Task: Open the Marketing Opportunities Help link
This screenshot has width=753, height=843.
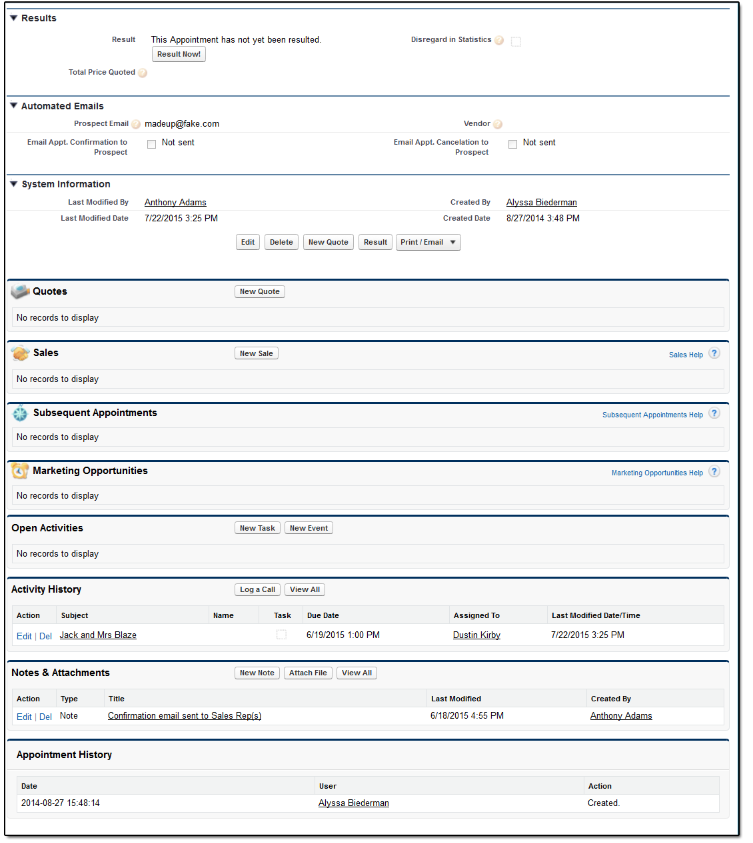Action: [x=657, y=473]
